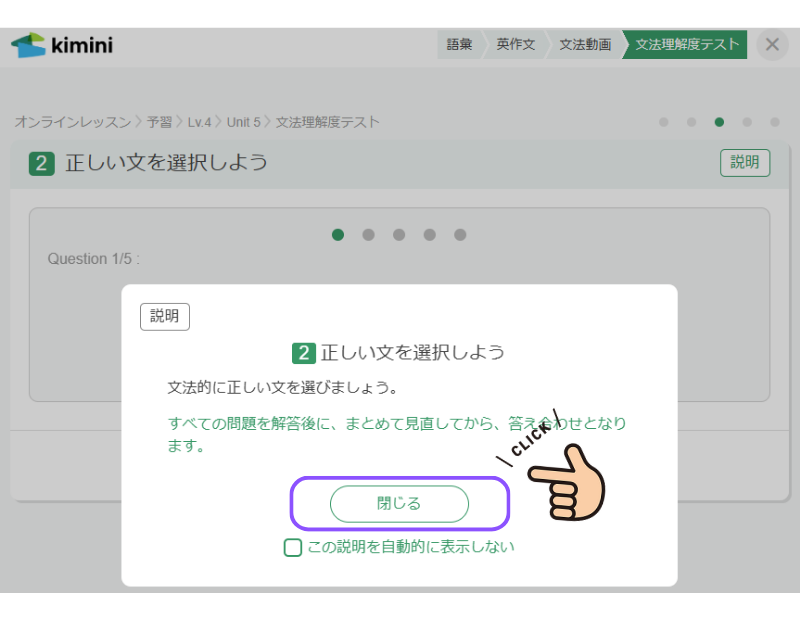The image size is (800, 640).
Task: Click the kimini logo
Action: pos(61,45)
